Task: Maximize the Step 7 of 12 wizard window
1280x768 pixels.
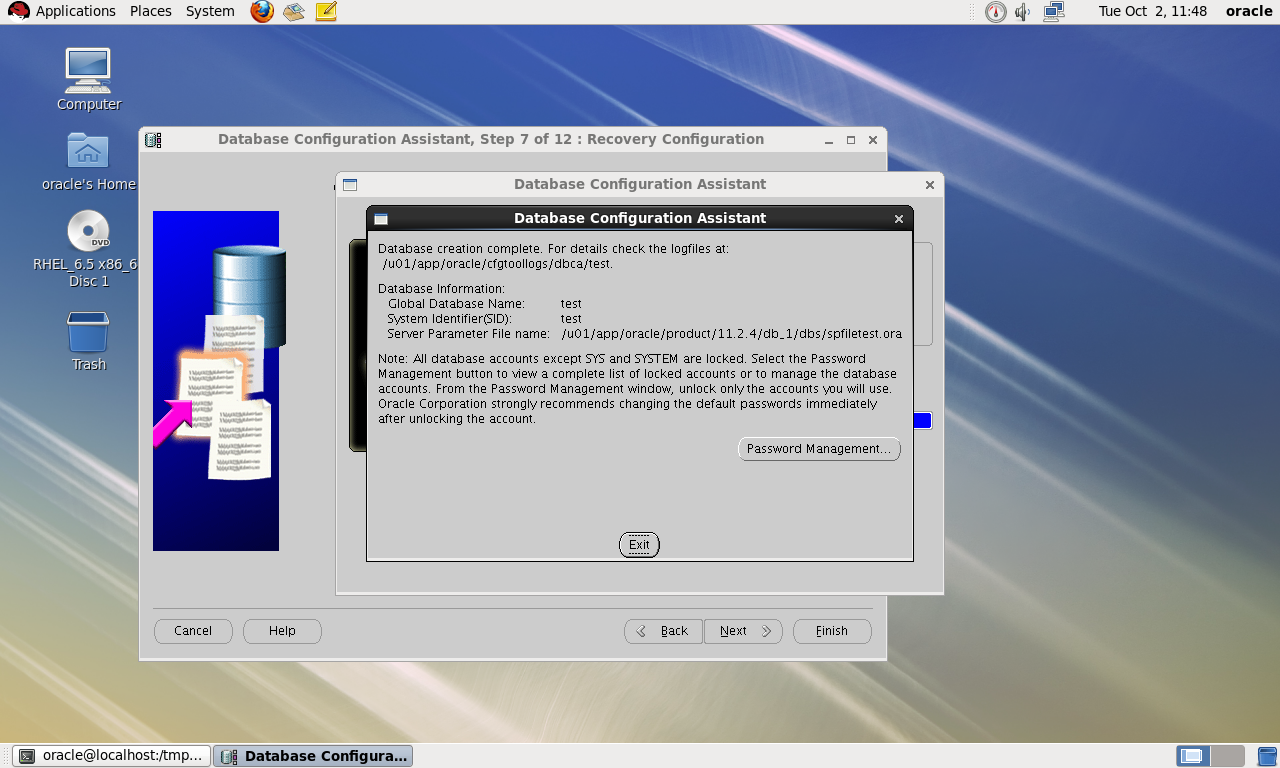Action: pyautogui.click(x=851, y=140)
